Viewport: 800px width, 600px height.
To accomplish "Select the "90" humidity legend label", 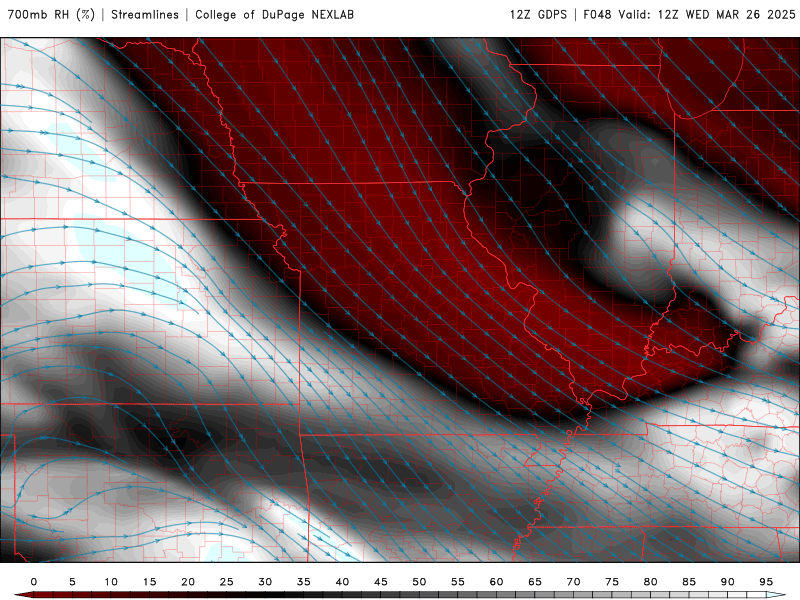I will pos(728,582).
